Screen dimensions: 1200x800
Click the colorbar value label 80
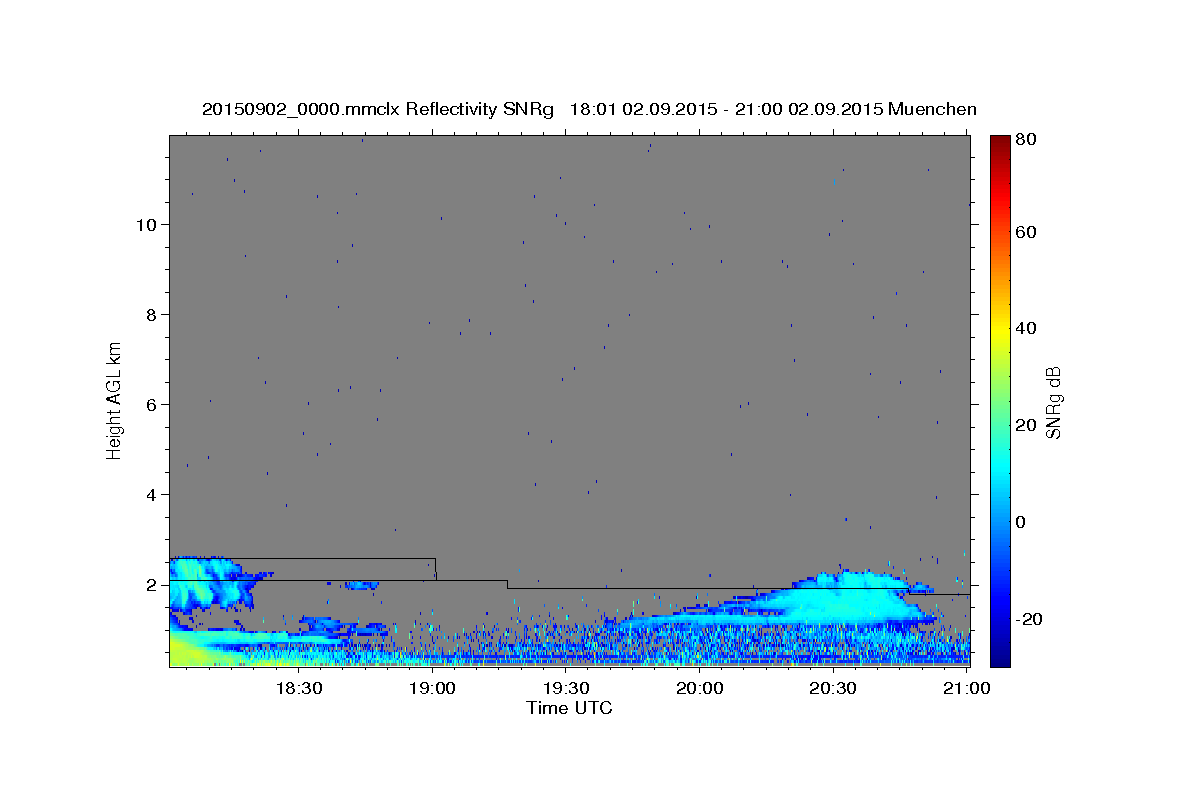[x=1026, y=140]
